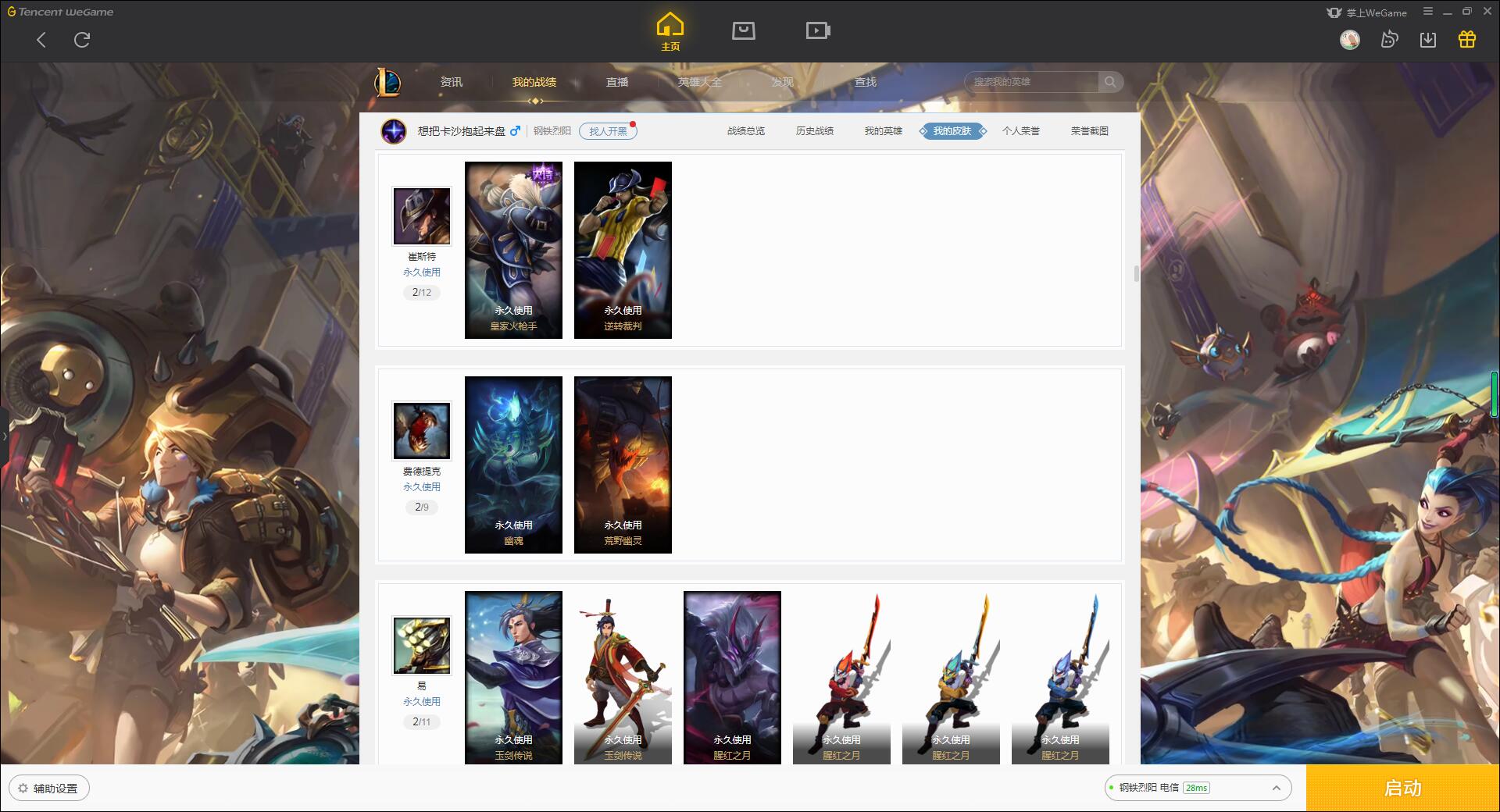1500x812 pixels.
Task: Click the 费德提克 champion portrait
Action: coord(422,431)
